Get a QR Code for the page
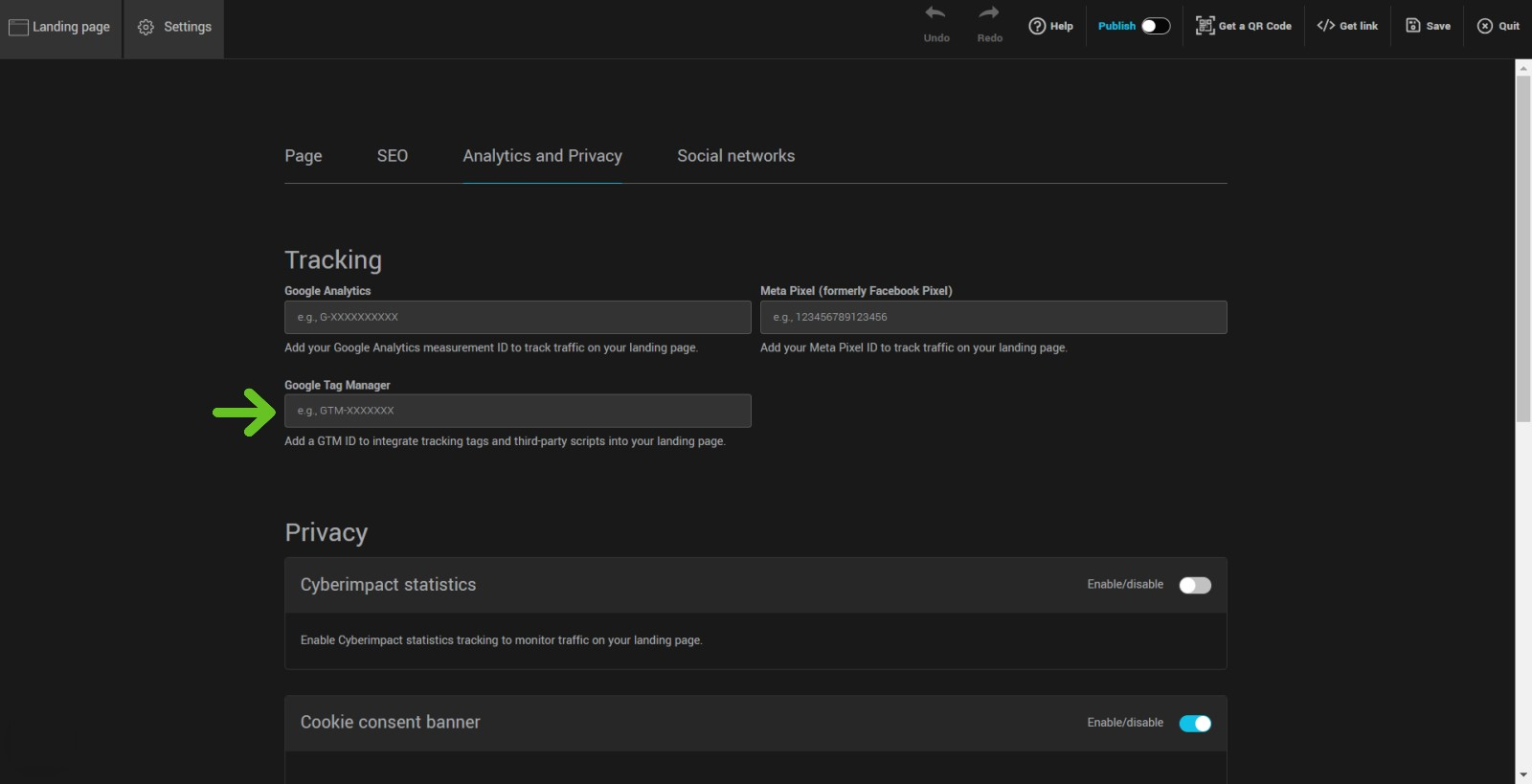This screenshot has width=1532, height=784. 1244,26
